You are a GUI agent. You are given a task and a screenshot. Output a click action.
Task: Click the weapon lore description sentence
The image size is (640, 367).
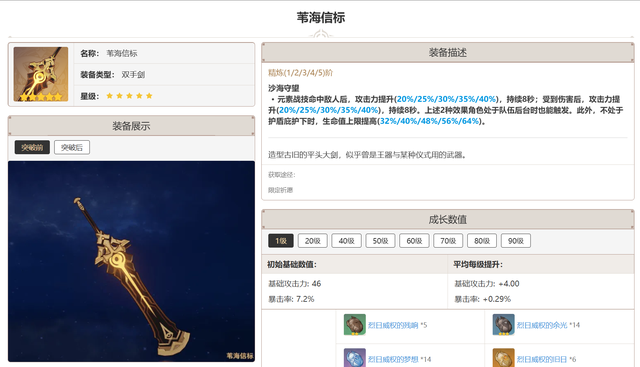pyautogui.click(x=367, y=155)
